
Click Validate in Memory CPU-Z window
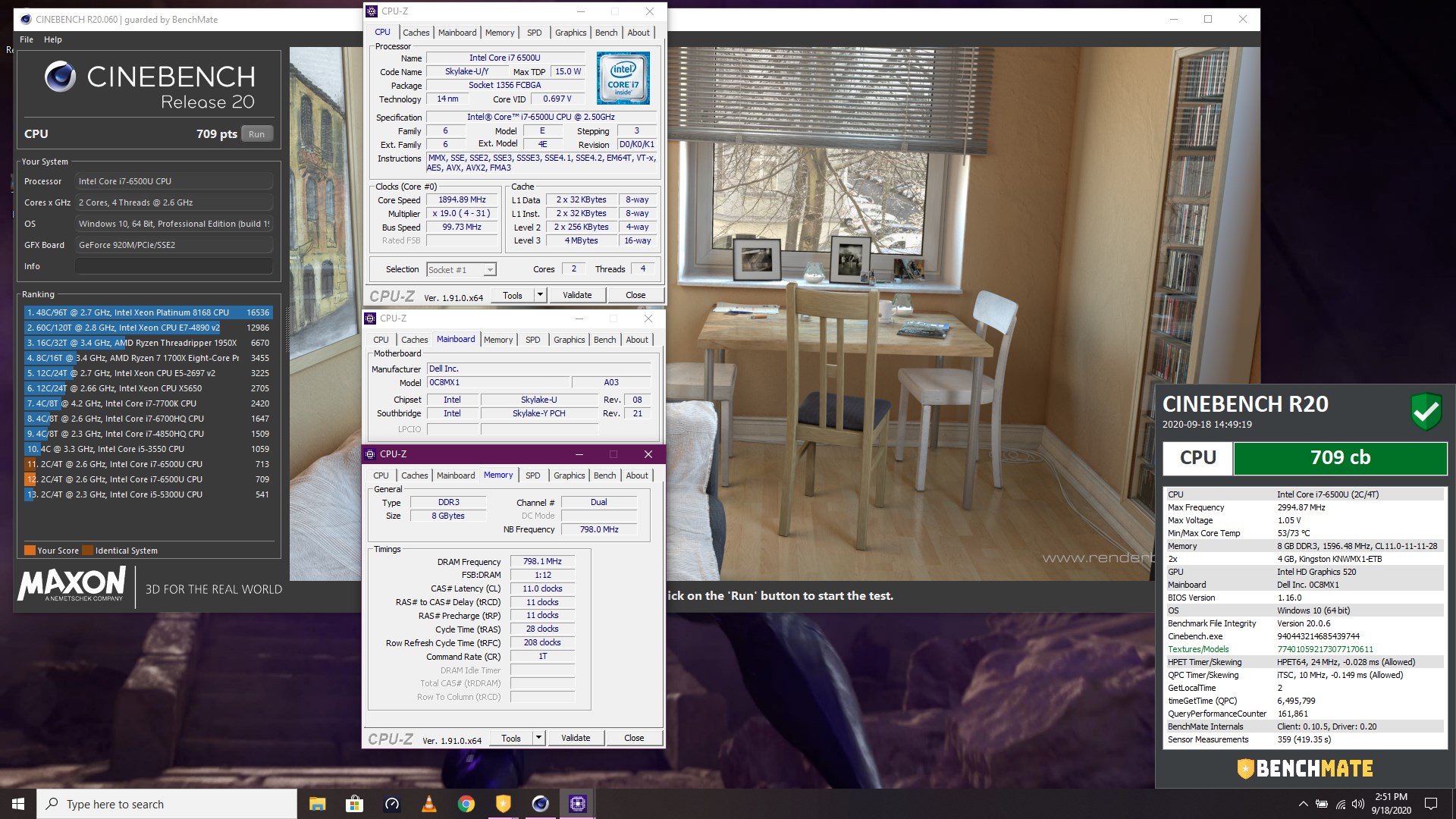(576, 739)
